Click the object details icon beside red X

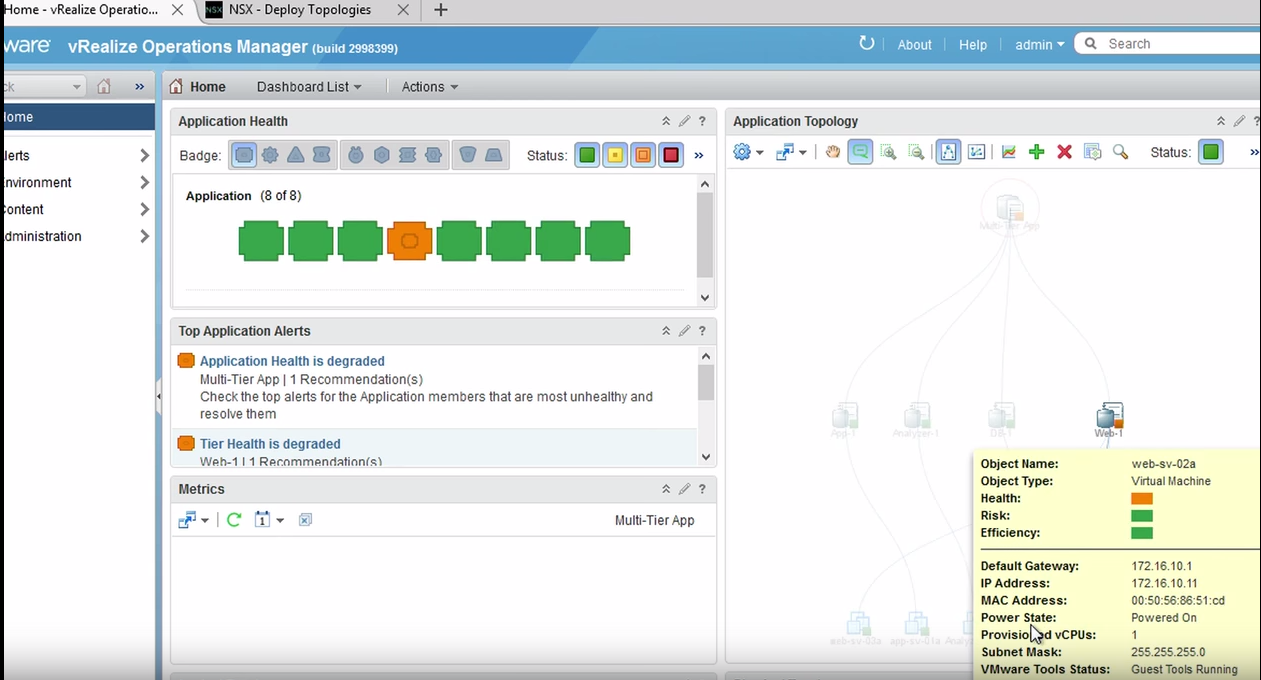click(1093, 152)
